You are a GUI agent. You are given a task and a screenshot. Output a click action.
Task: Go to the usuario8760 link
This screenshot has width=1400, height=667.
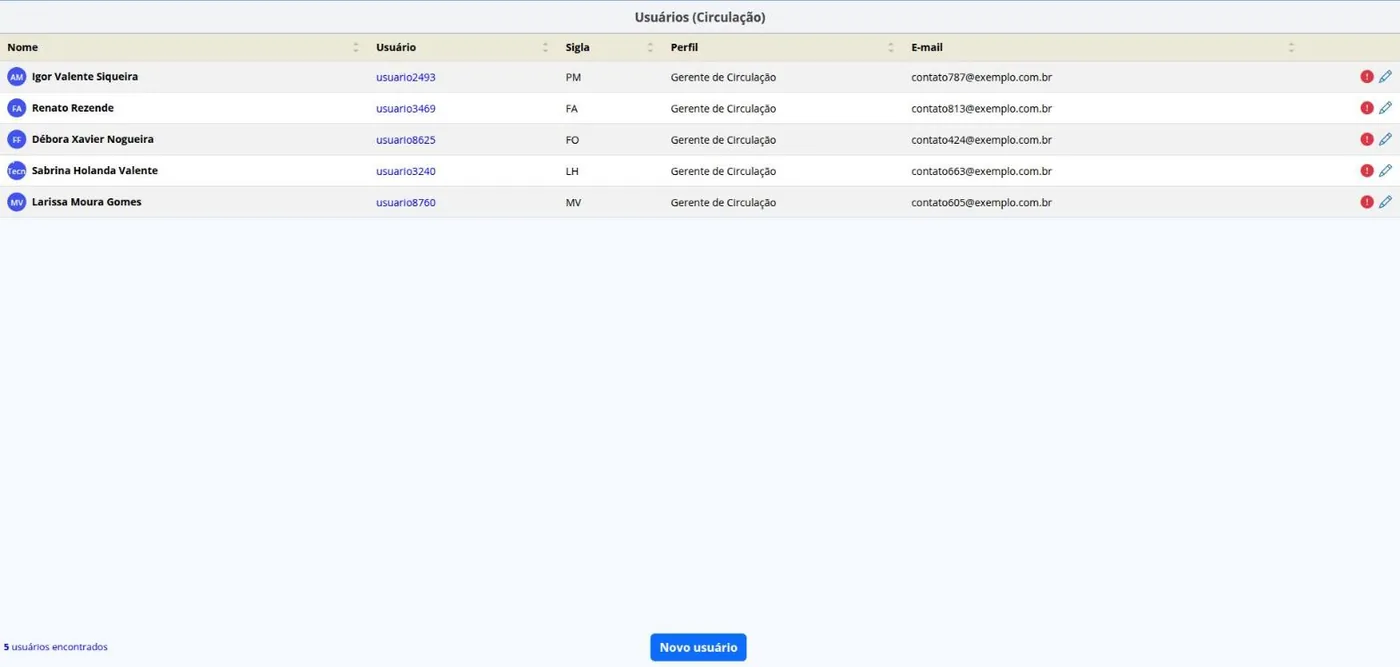coord(406,202)
